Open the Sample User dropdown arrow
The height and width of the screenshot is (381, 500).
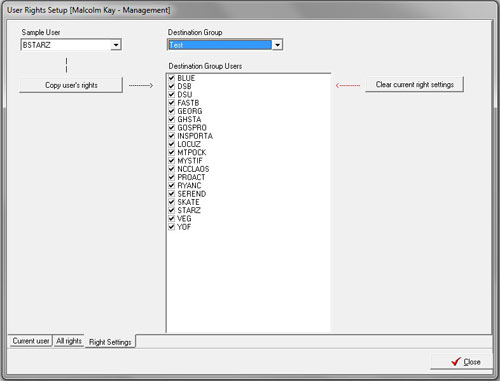[116, 45]
